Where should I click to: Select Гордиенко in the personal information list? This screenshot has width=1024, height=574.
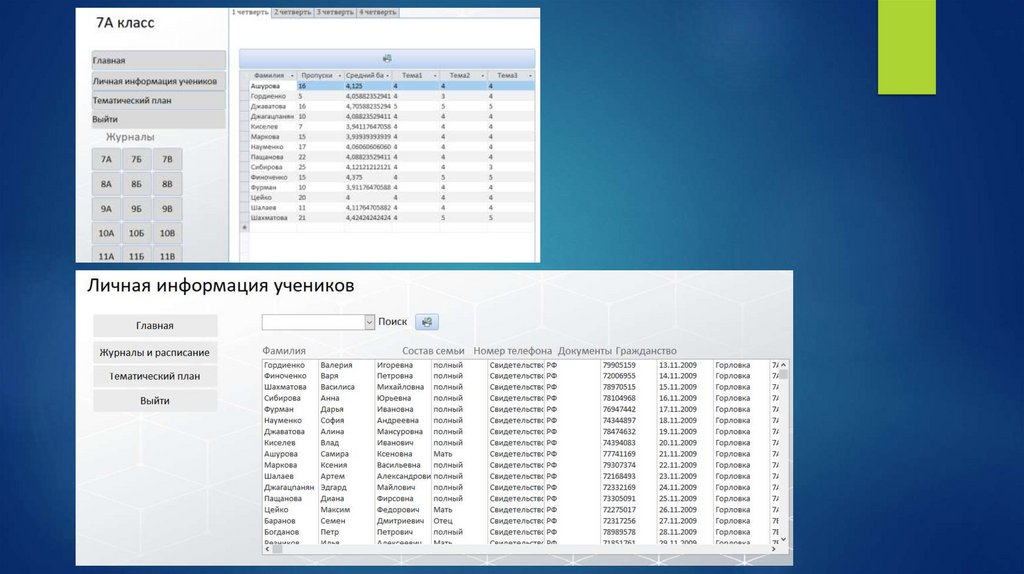coord(285,365)
